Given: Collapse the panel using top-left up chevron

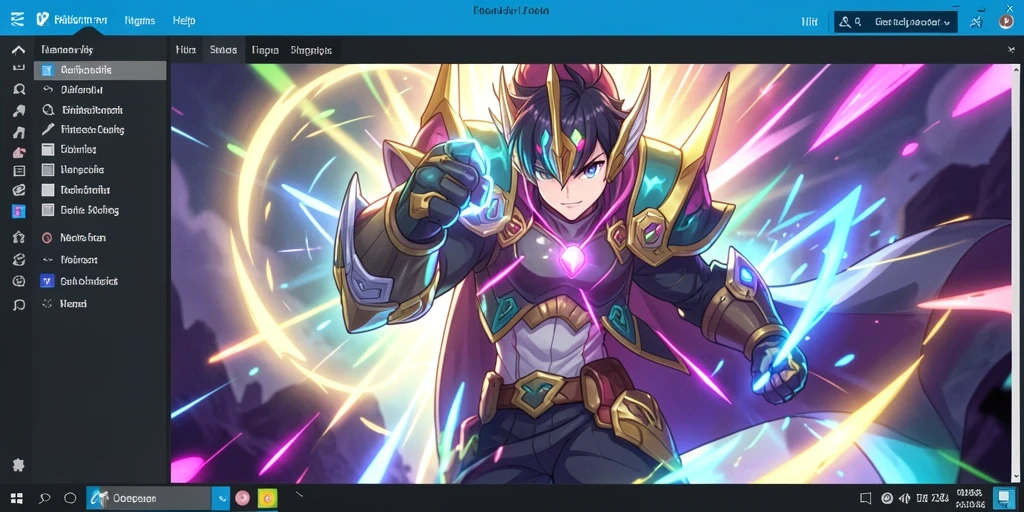Looking at the screenshot, I should coord(19,50).
